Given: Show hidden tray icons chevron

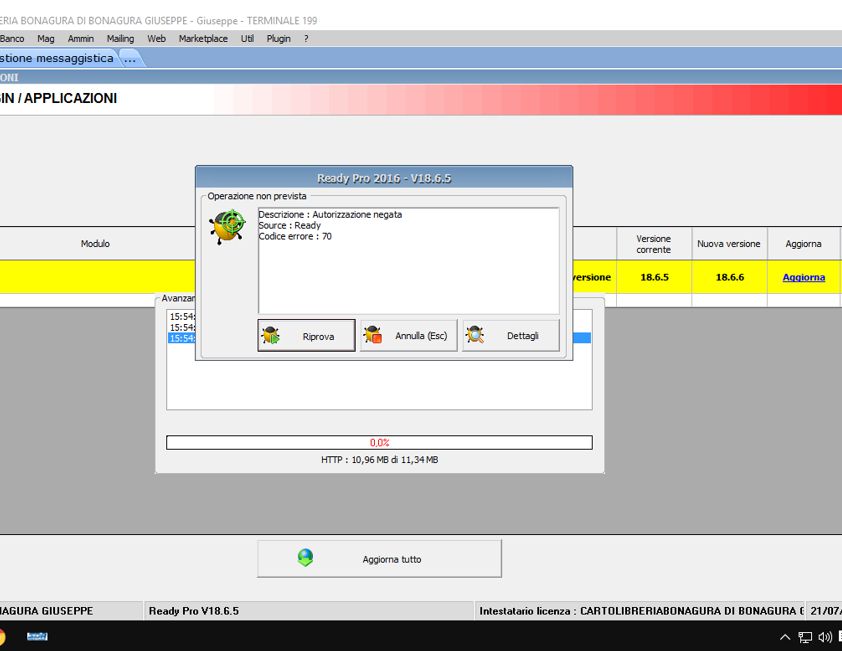Looking at the screenshot, I should [x=785, y=638].
